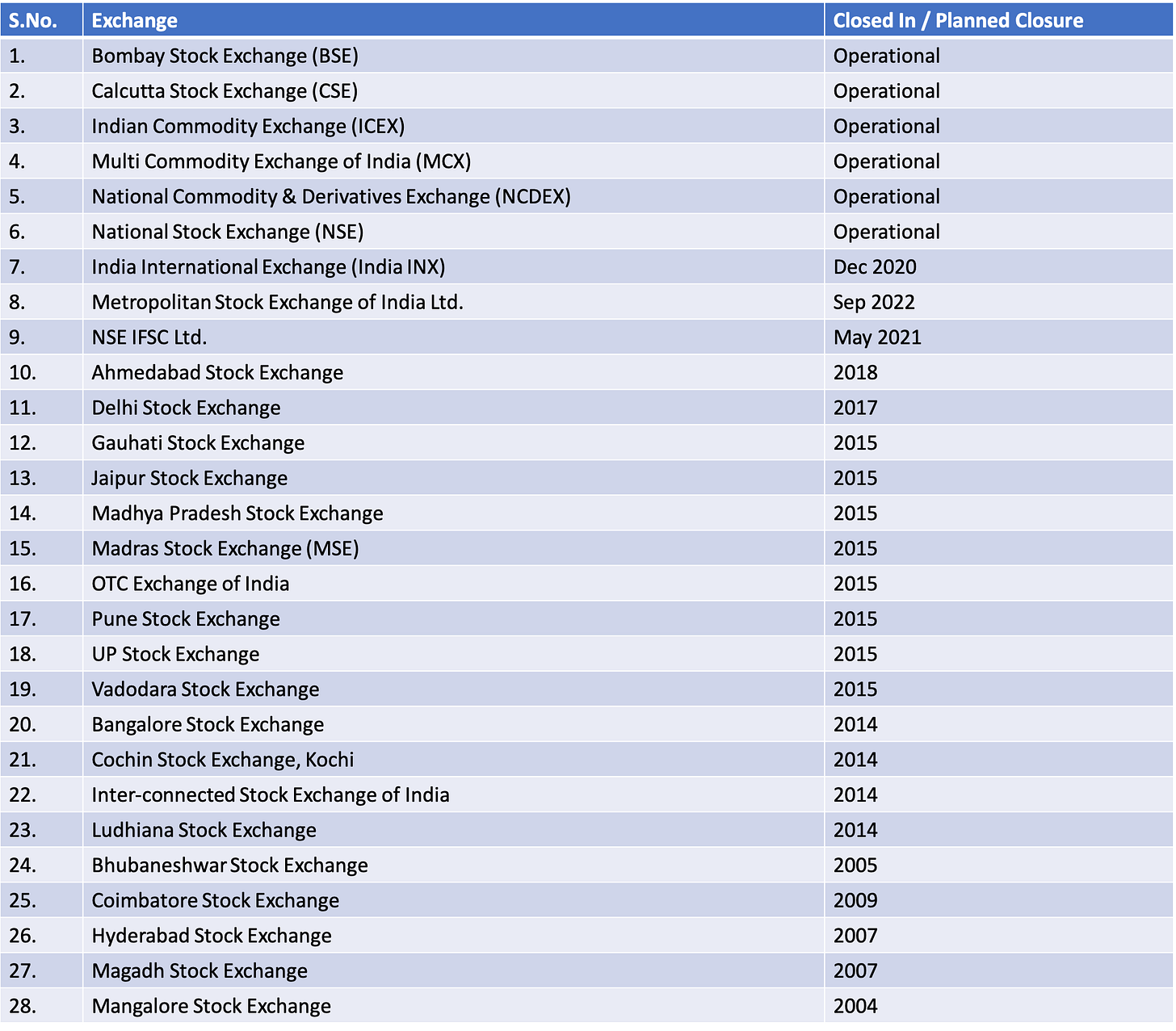The height and width of the screenshot is (1031, 1176).
Task: Select 'Magadh Stock Exchange' cell
Action: [x=453, y=970]
